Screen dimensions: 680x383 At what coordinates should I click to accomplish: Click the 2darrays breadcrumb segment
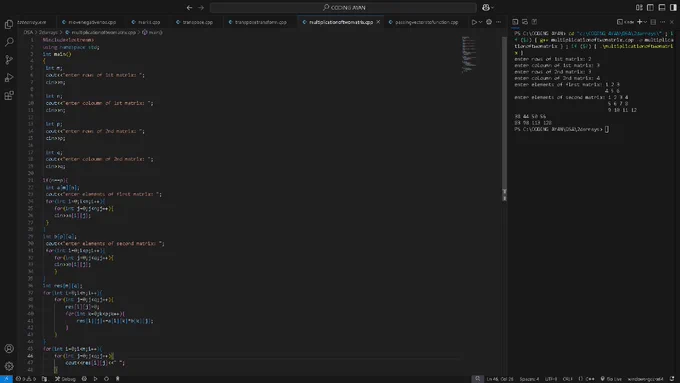click(x=48, y=33)
